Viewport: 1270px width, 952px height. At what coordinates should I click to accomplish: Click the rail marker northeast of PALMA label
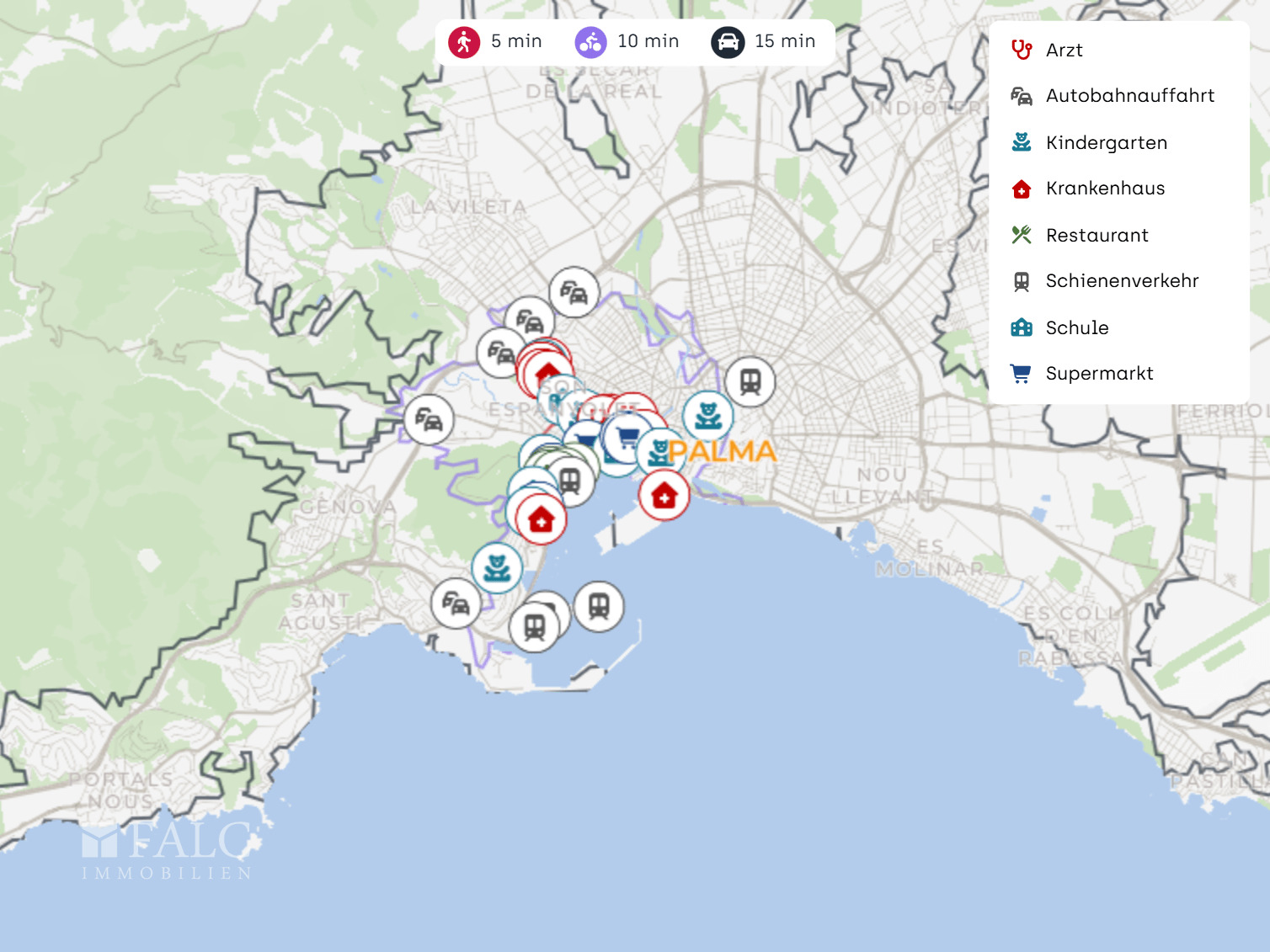coord(750,382)
